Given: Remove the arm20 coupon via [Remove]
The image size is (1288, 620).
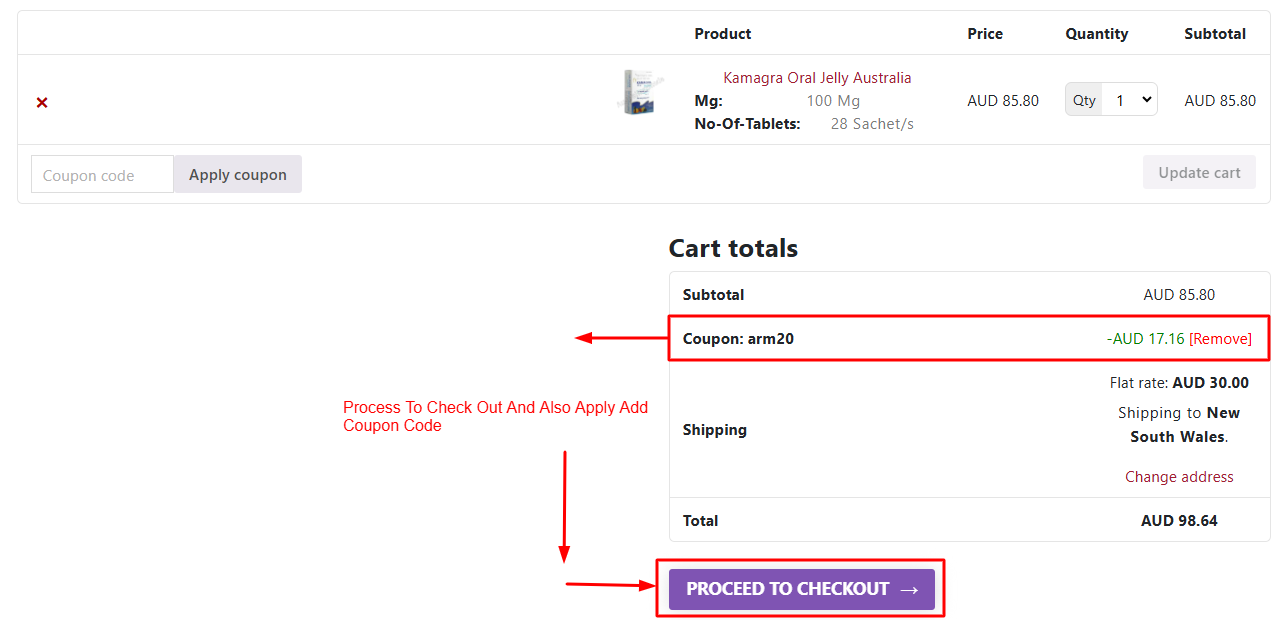Looking at the screenshot, I should click(1220, 339).
